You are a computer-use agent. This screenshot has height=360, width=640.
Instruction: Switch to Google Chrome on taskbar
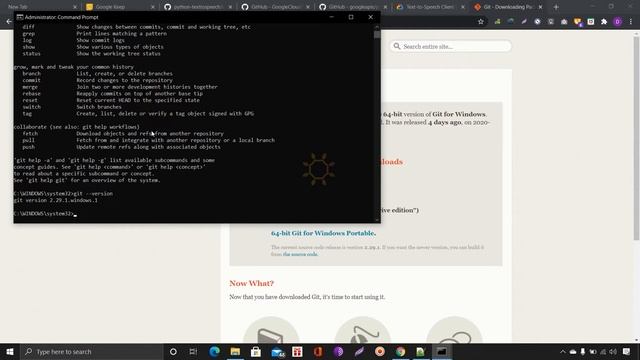tap(400, 351)
